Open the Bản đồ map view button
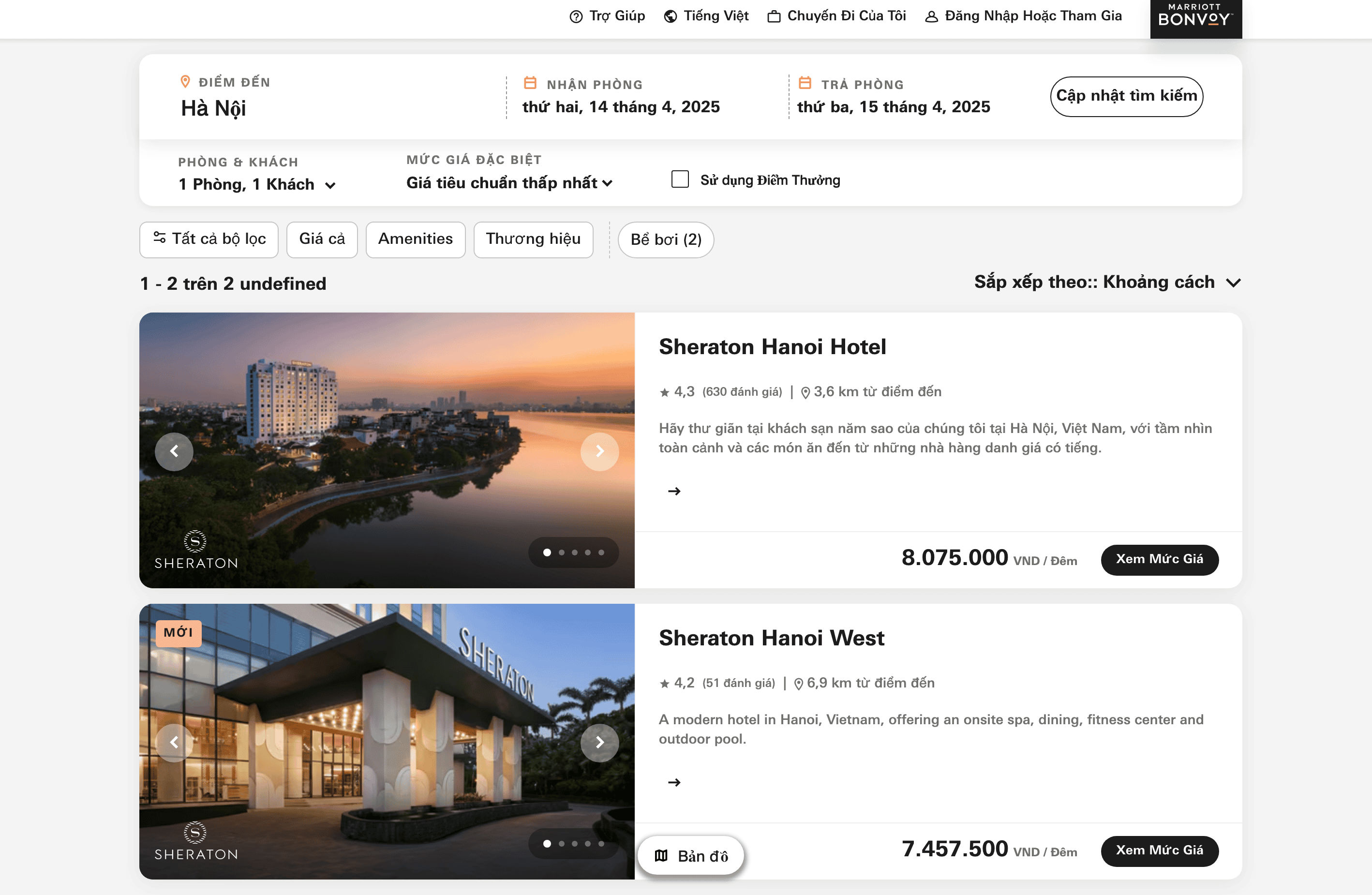 691,856
